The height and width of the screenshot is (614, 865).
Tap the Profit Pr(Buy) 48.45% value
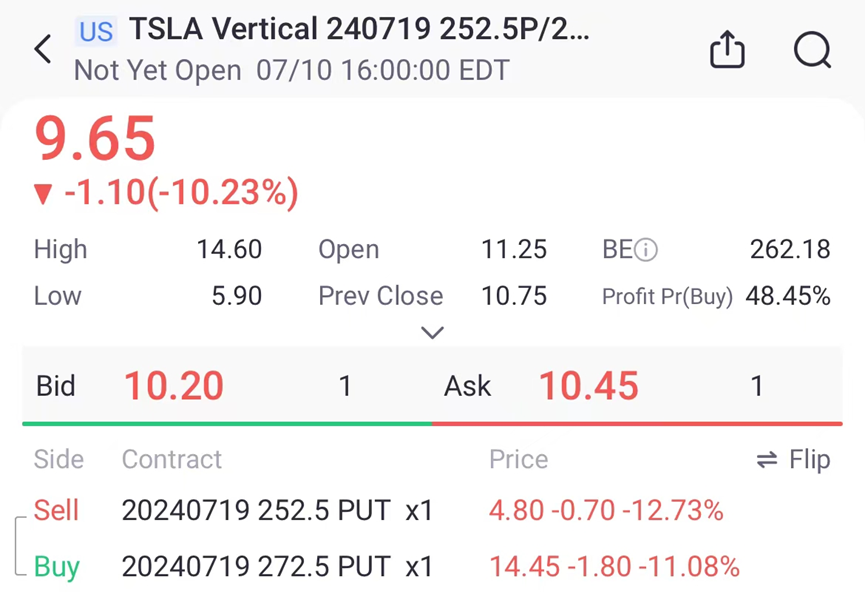[788, 296]
